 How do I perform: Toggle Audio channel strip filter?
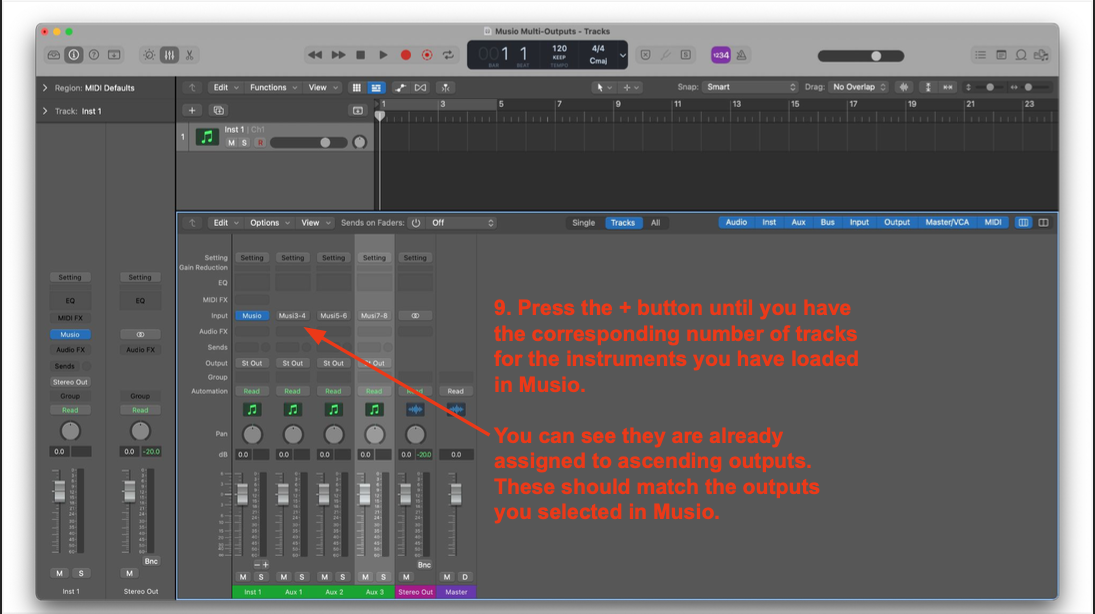(x=736, y=222)
